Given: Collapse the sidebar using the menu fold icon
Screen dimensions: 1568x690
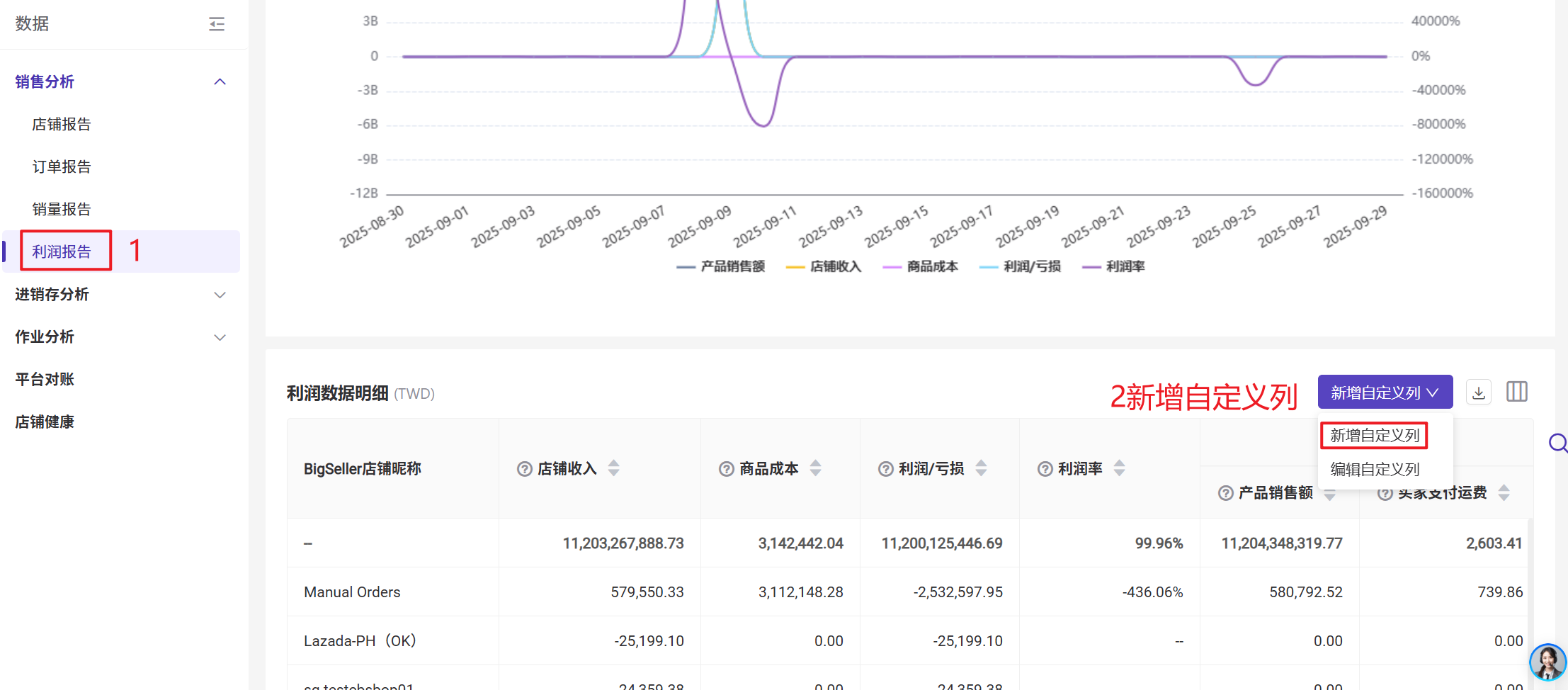Looking at the screenshot, I should (x=217, y=24).
